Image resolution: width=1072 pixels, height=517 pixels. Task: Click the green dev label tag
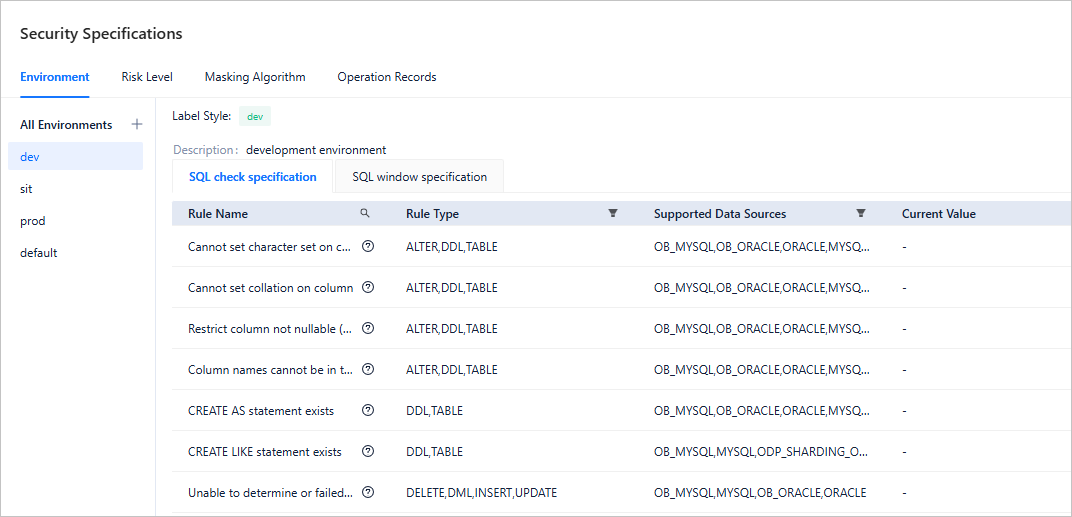(x=255, y=117)
